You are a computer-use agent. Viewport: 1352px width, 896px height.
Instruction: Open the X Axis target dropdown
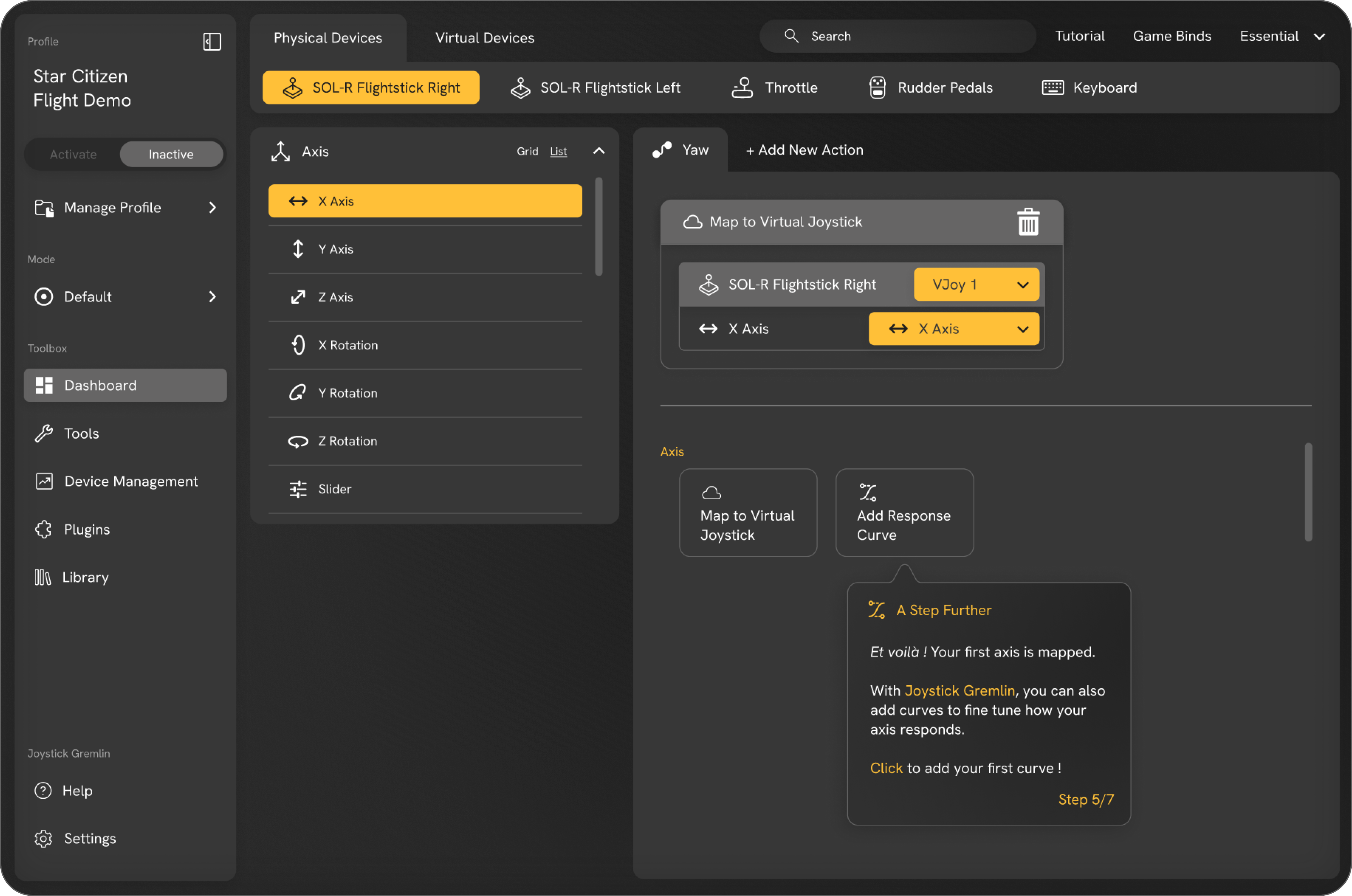click(954, 329)
